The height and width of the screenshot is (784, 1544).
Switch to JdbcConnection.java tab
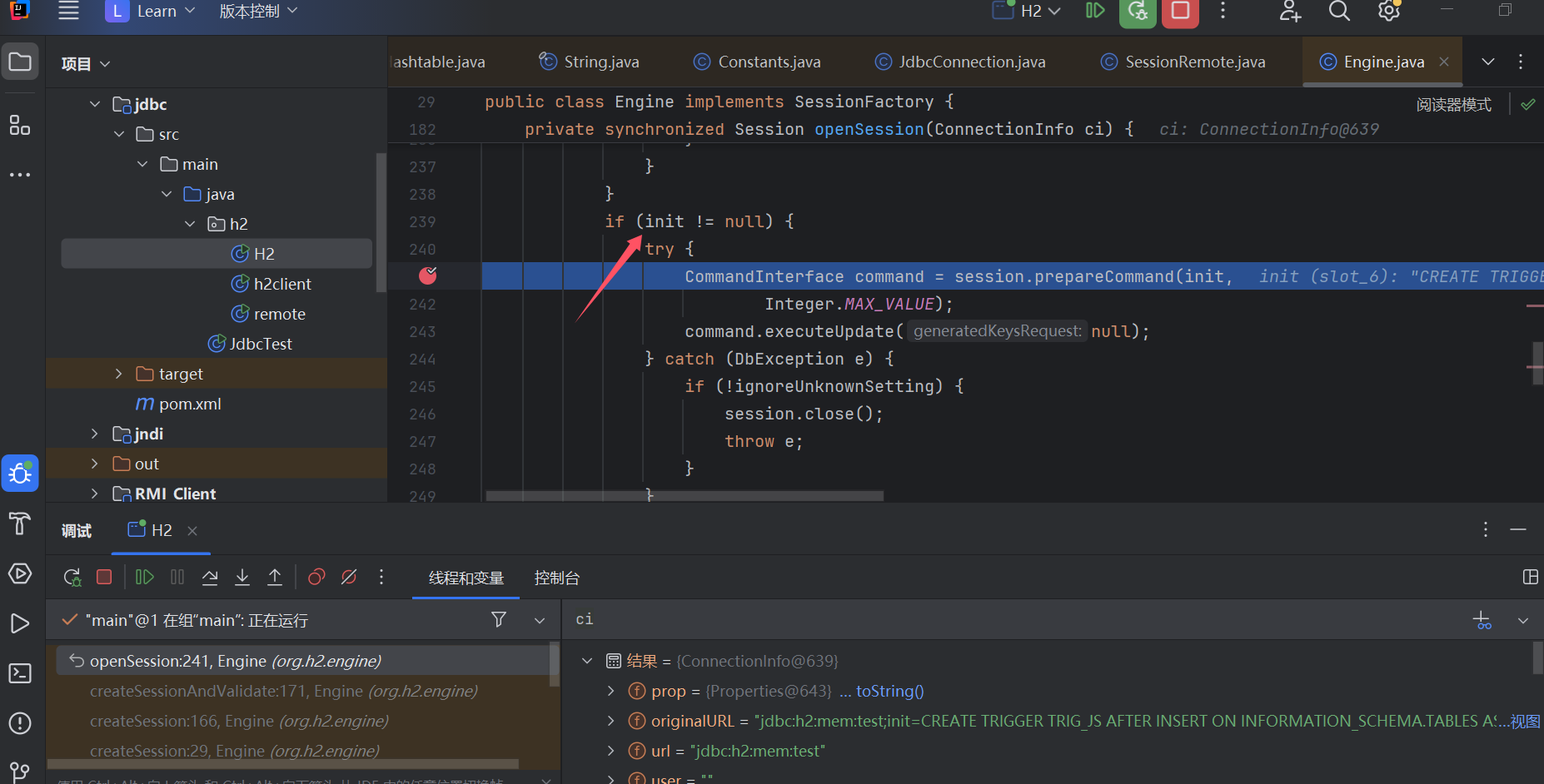point(960,62)
